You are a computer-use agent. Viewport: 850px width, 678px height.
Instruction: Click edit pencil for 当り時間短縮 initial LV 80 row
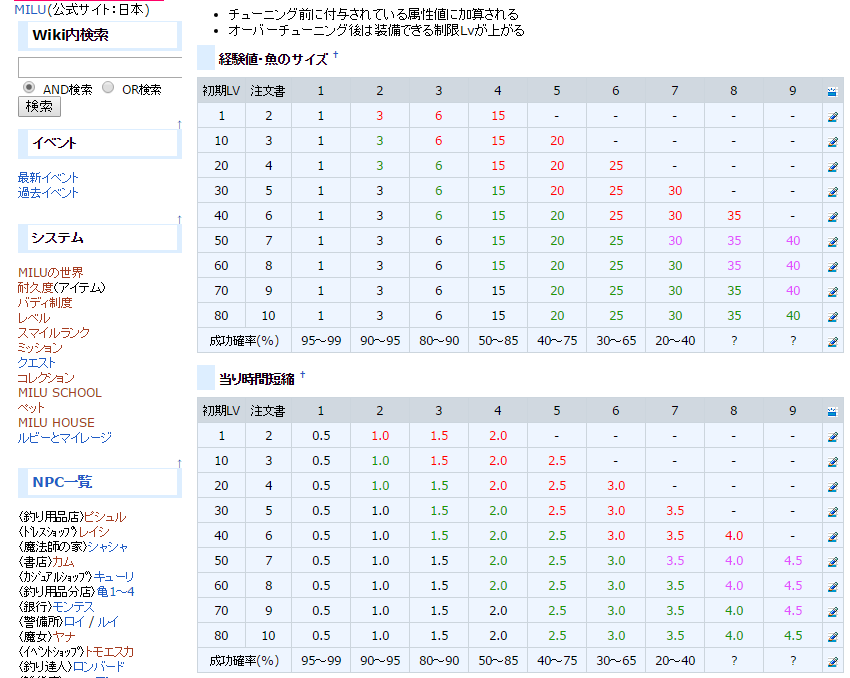pos(832,636)
